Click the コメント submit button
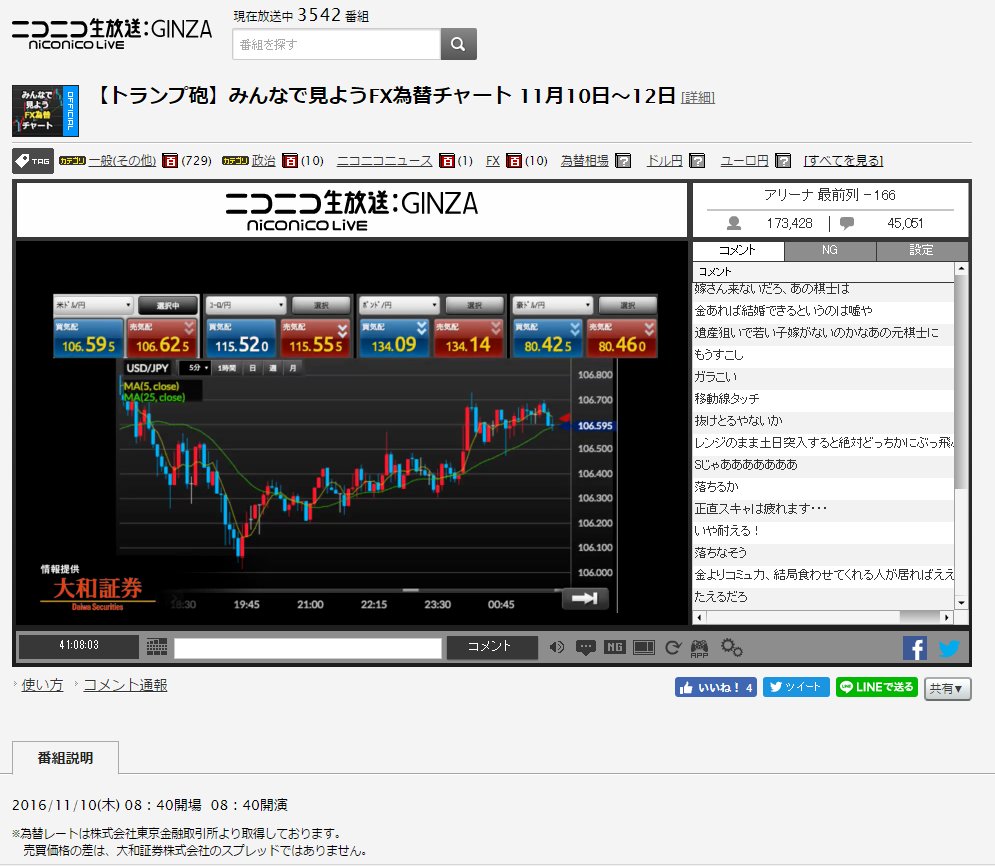This screenshot has width=995, height=866. [492, 647]
